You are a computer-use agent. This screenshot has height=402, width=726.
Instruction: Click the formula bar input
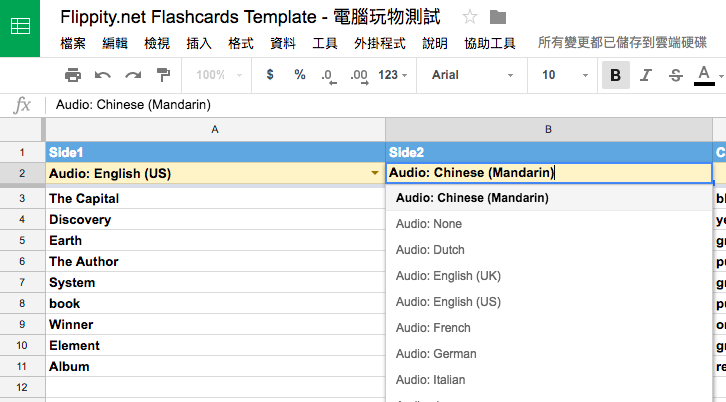click(x=380, y=105)
